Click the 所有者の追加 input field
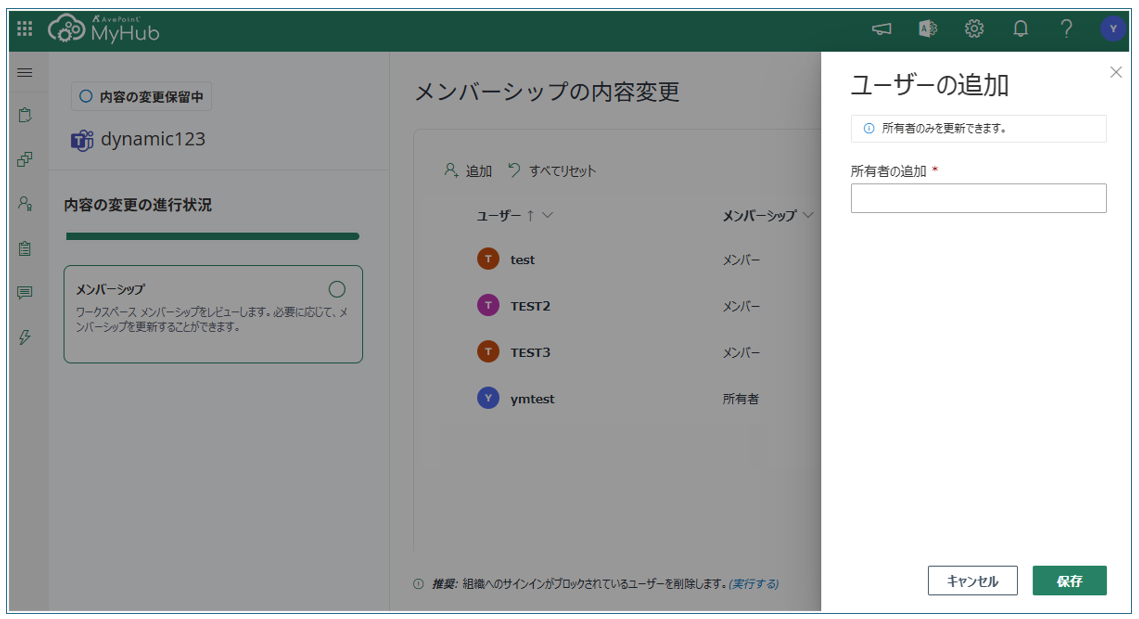Screen dimensions: 1139x619 (978, 198)
